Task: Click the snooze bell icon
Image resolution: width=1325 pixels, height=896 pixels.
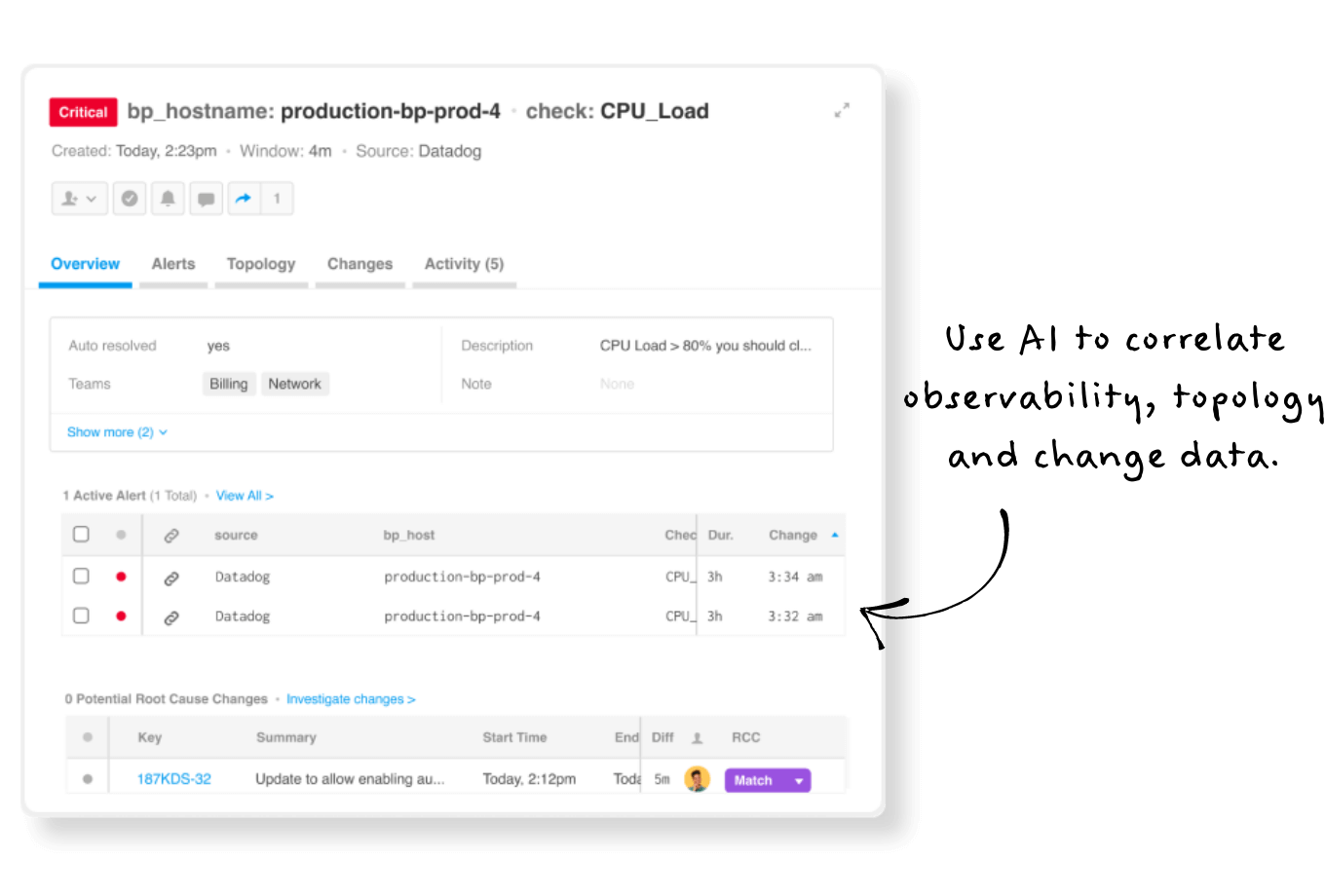Action: [x=168, y=199]
